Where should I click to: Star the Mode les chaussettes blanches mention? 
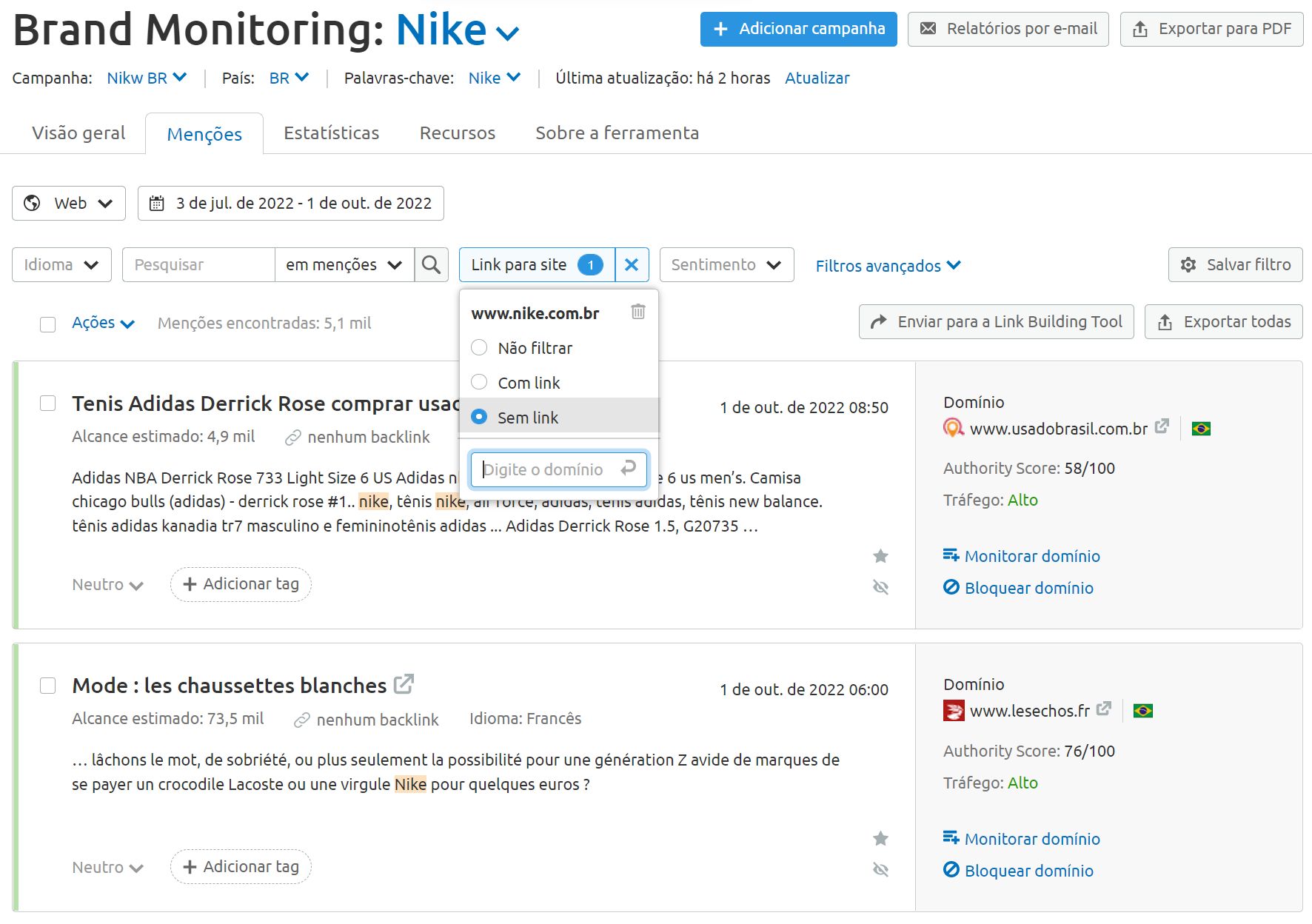point(880,839)
